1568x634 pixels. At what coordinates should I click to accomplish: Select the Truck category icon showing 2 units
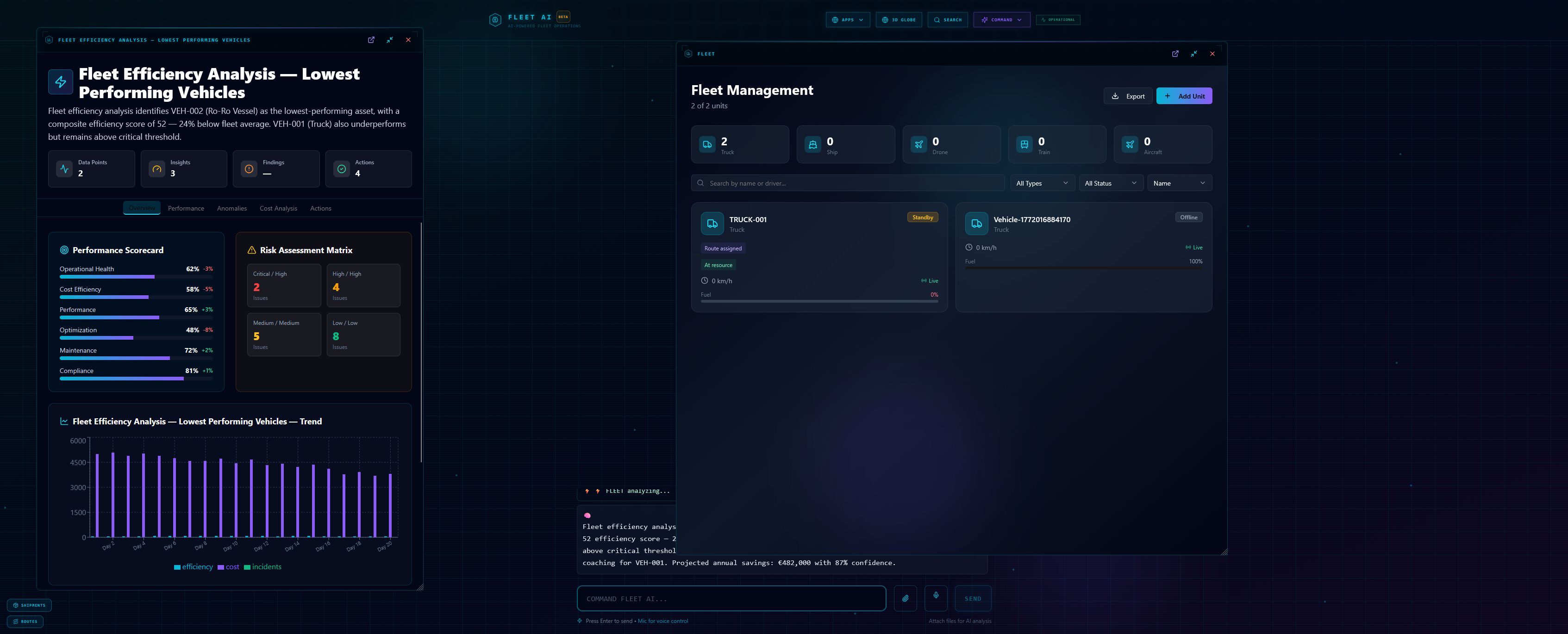tap(707, 144)
